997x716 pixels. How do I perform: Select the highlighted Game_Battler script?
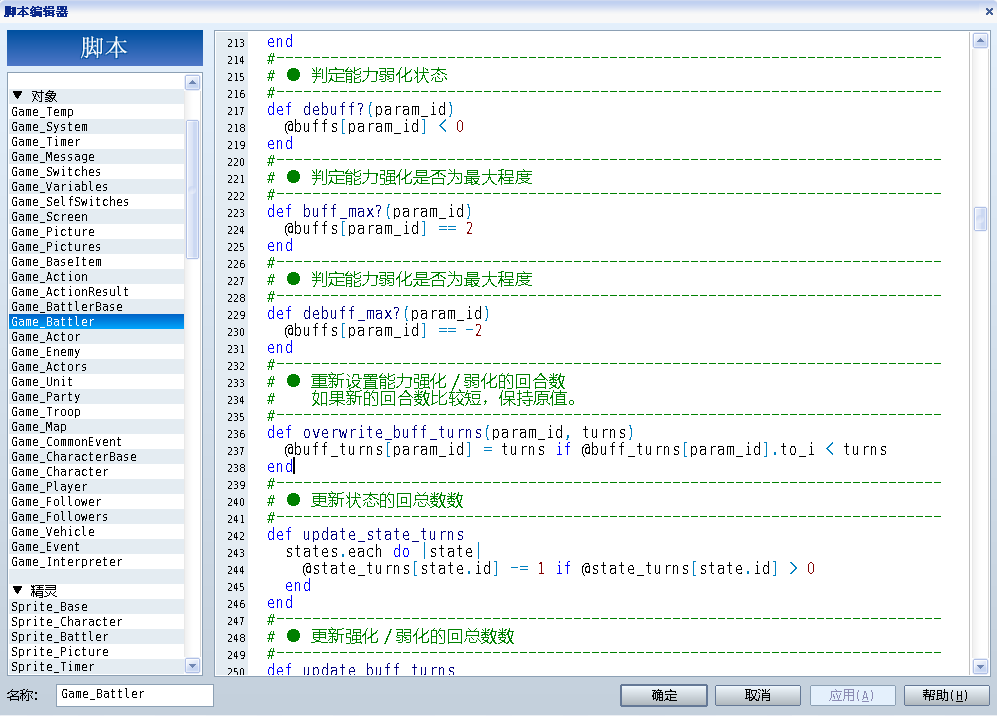coord(97,322)
